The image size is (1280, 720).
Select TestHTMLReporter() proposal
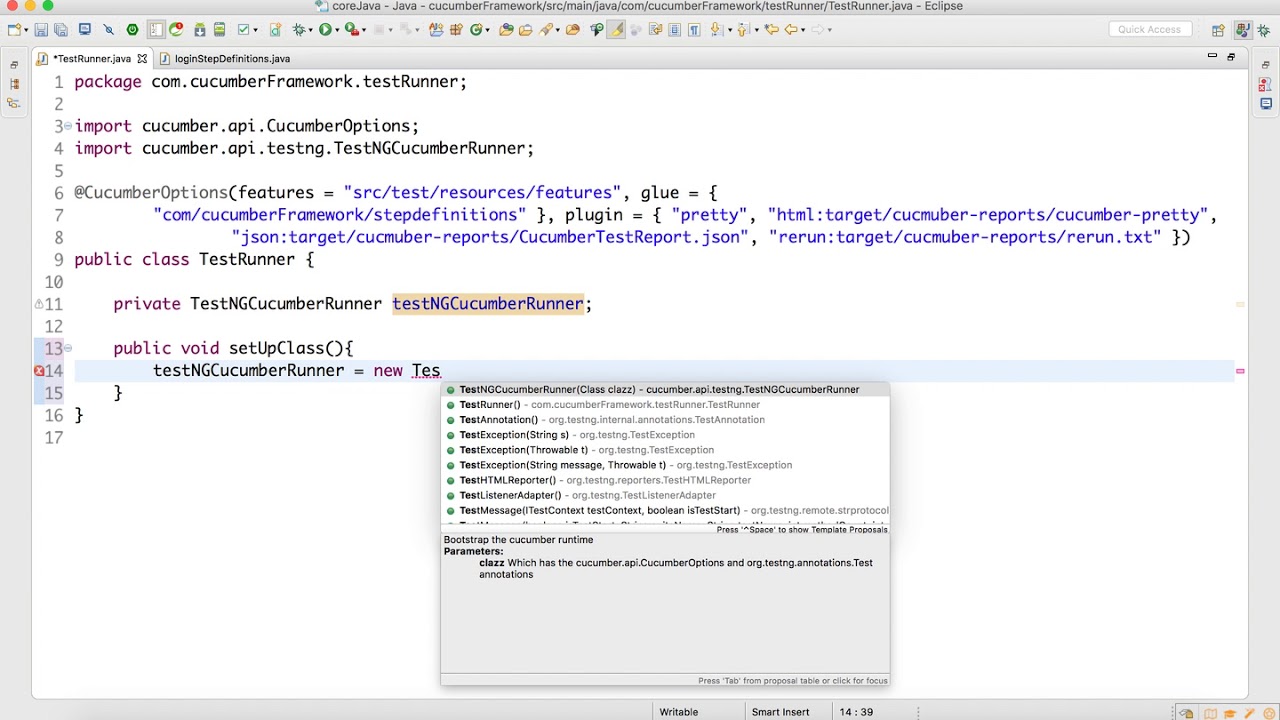point(665,480)
